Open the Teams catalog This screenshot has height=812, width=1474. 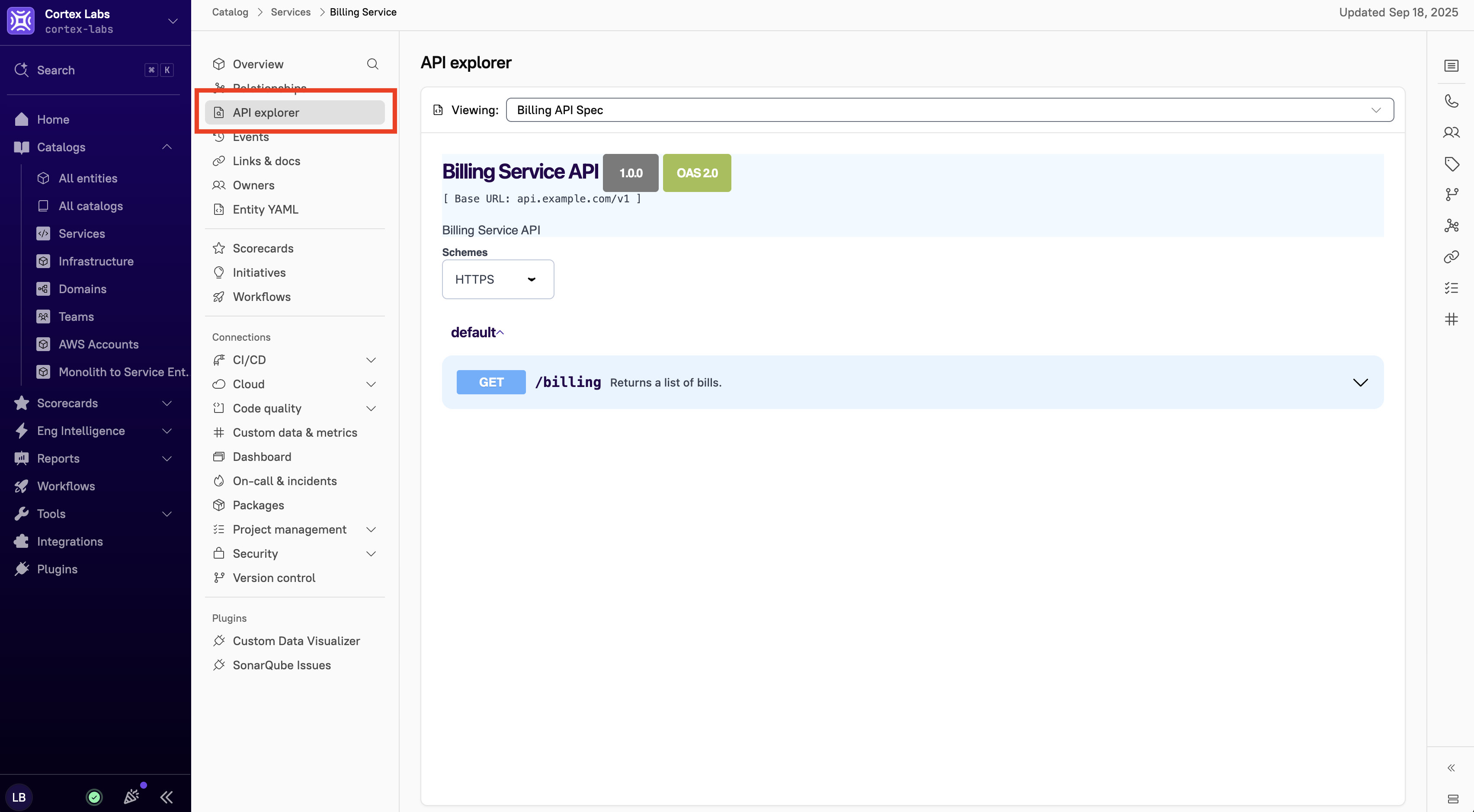(x=76, y=316)
